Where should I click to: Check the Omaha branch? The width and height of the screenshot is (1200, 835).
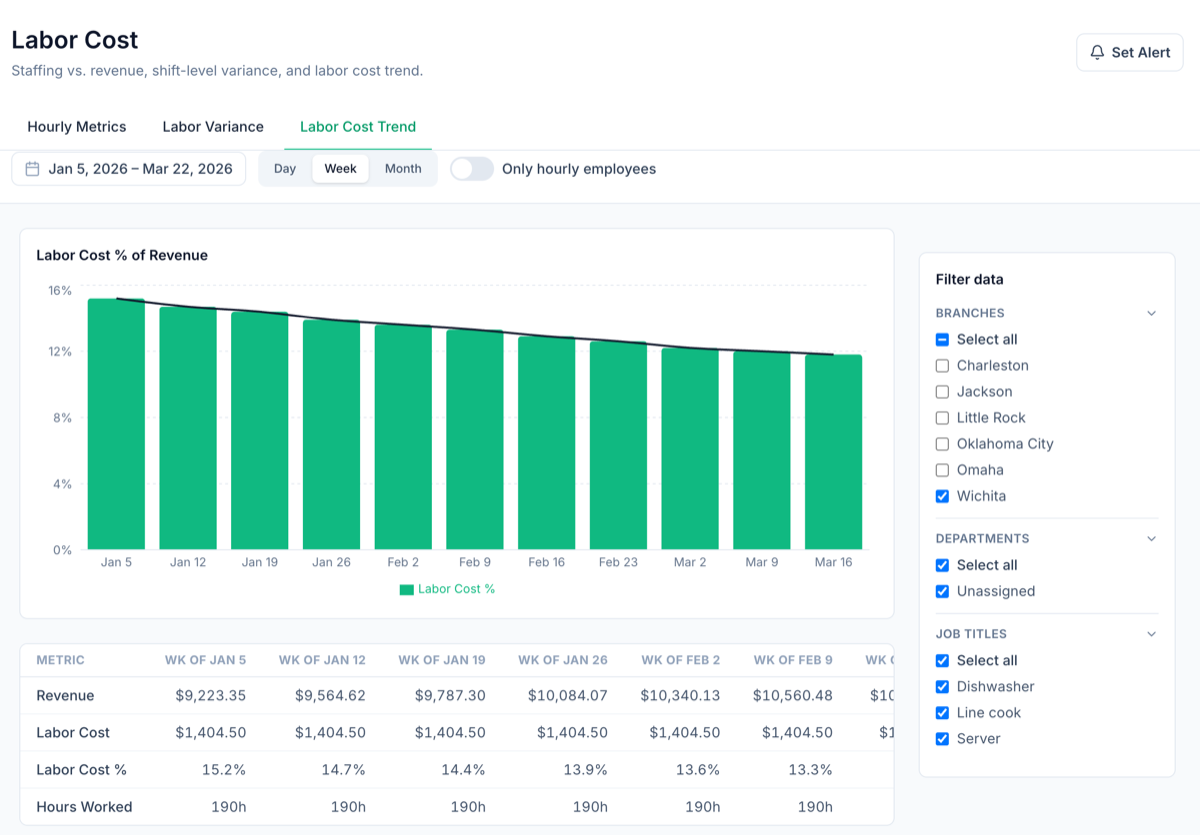(x=942, y=470)
